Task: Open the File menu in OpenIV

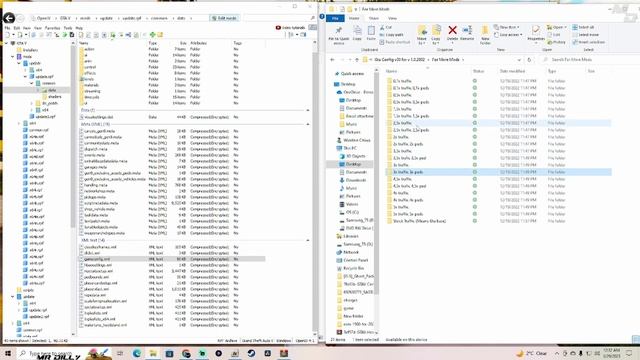Action: pos(7,28)
